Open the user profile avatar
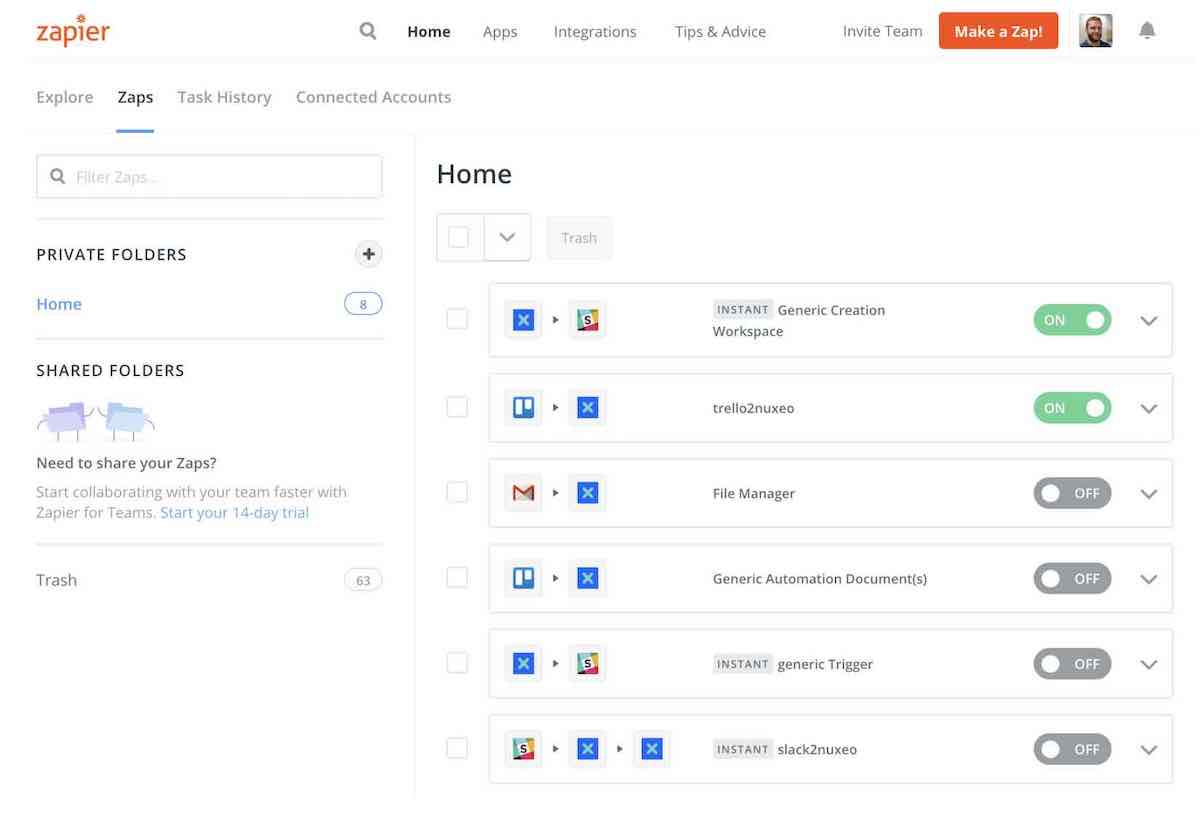The image size is (1200, 813). click(1095, 31)
